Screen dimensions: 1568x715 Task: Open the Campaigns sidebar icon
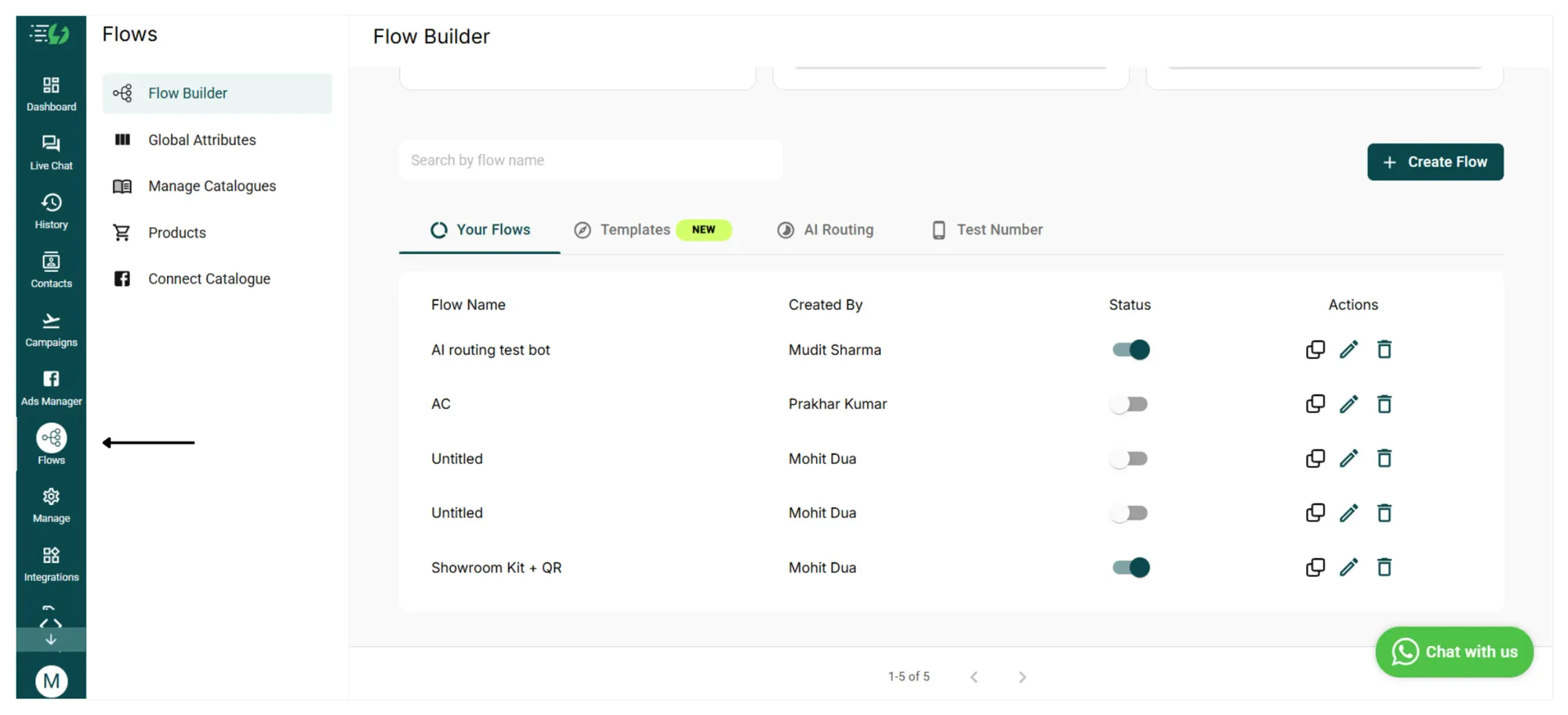(51, 329)
